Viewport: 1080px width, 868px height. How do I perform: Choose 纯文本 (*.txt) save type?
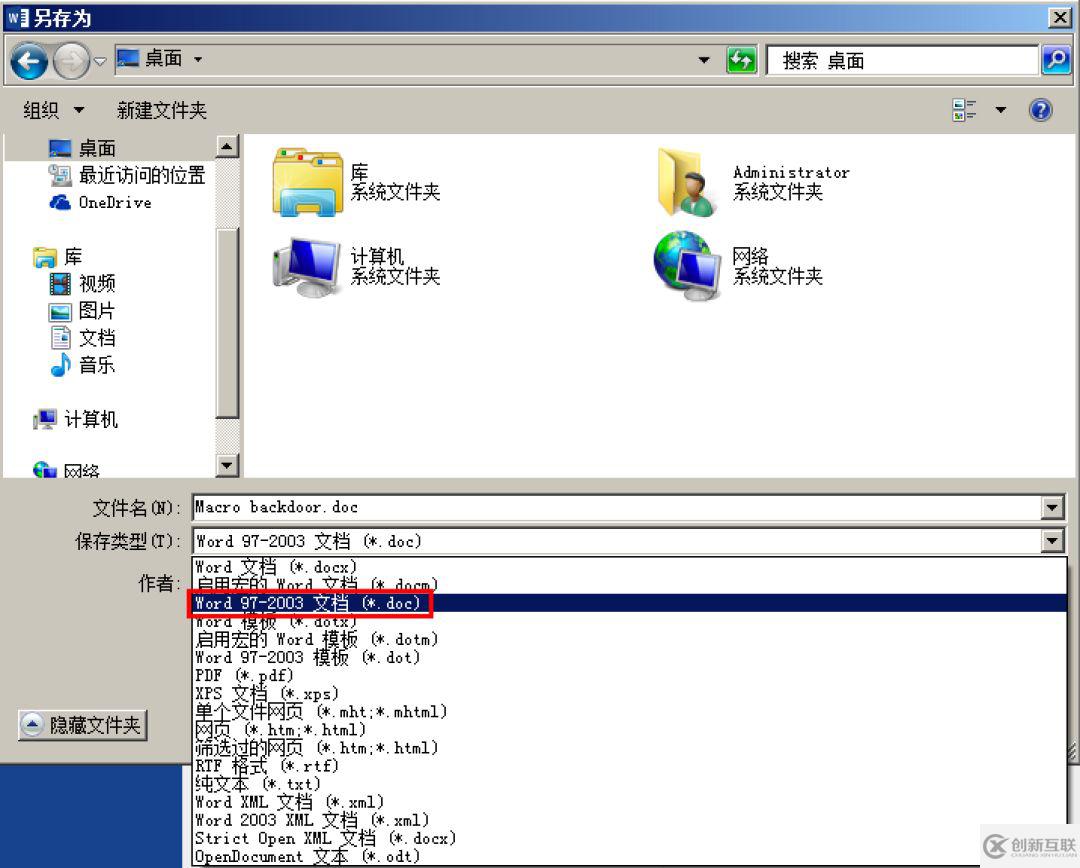(x=629, y=783)
